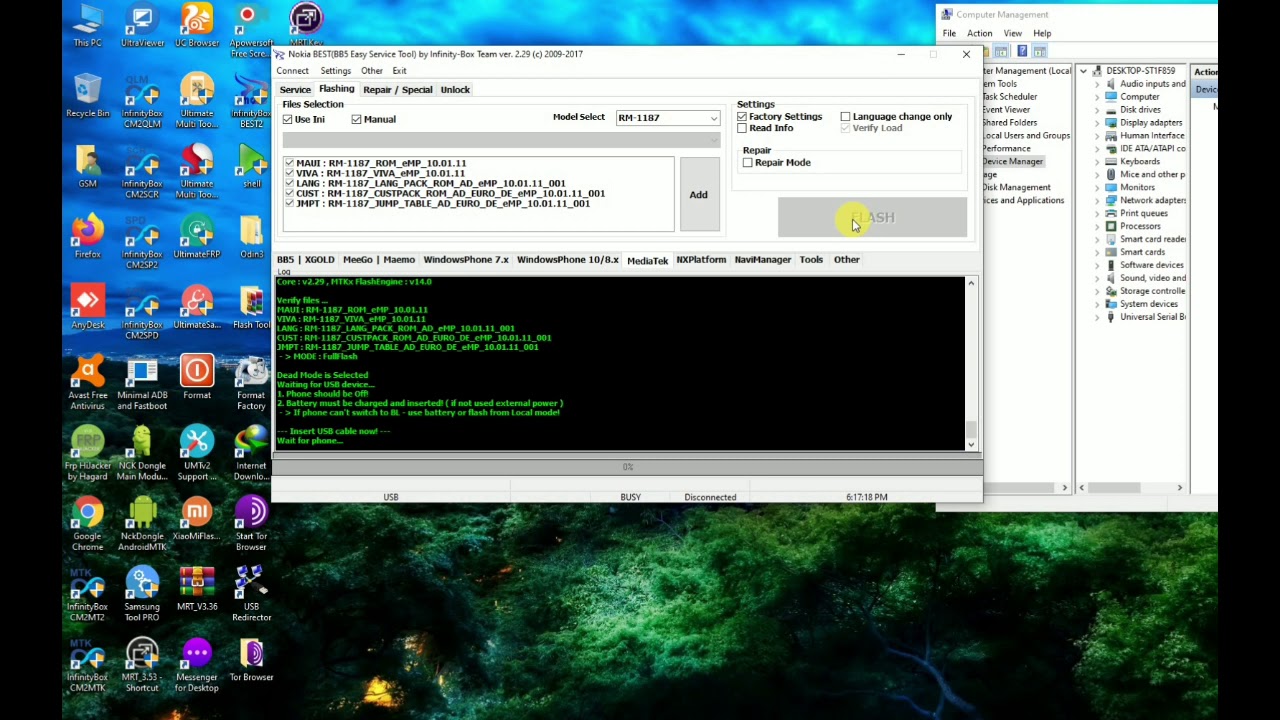The width and height of the screenshot is (1280, 720).
Task: Open Action menu in Computer Management
Action: pyautogui.click(x=980, y=33)
